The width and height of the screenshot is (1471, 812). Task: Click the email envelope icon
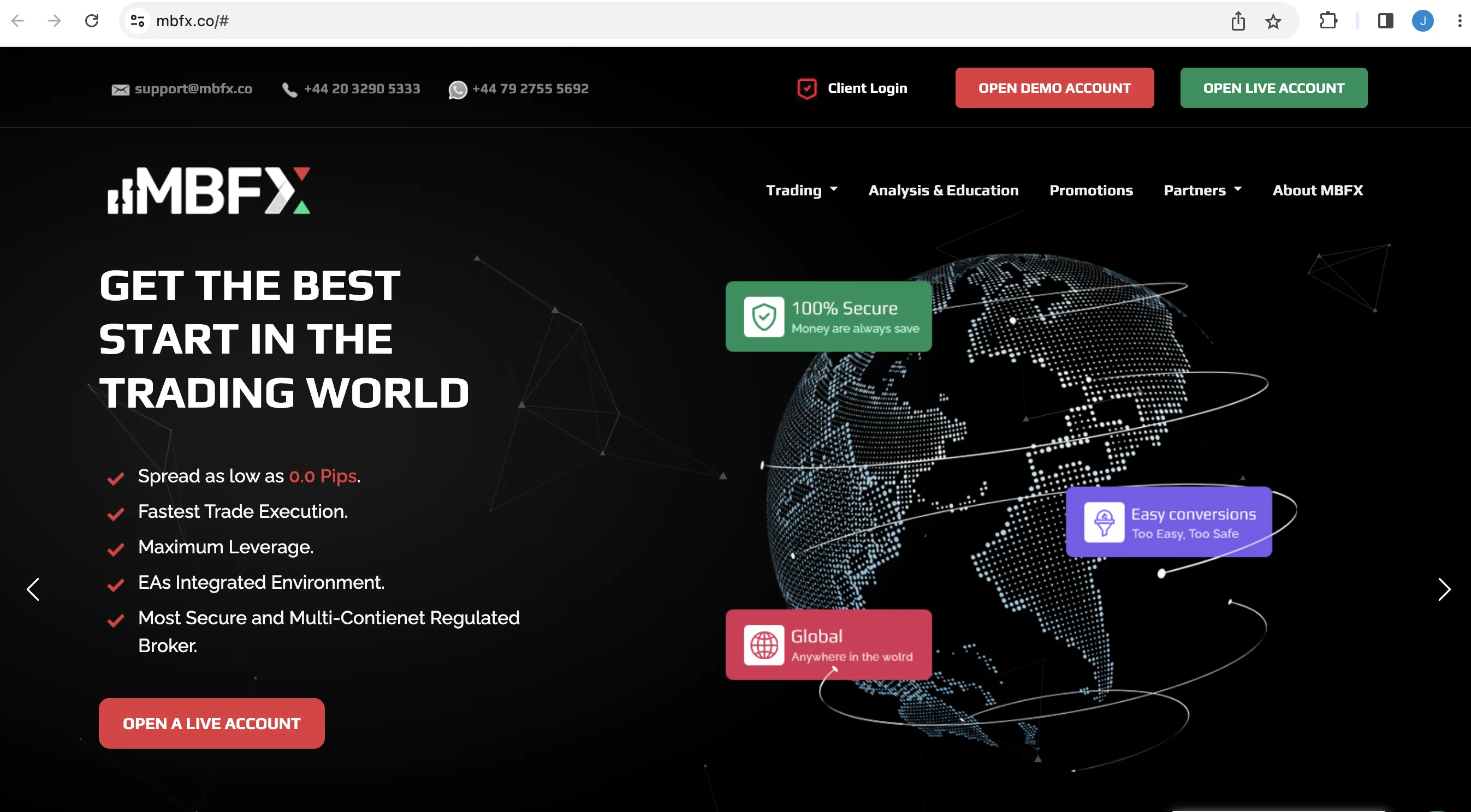120,89
